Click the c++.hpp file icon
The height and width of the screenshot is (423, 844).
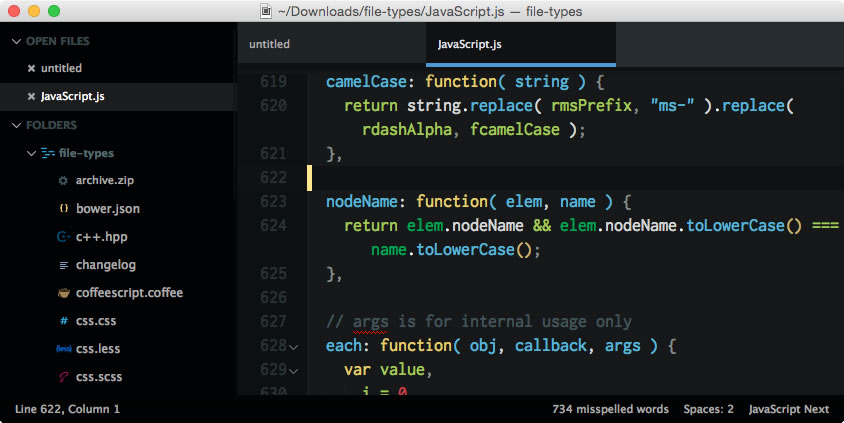[64, 237]
